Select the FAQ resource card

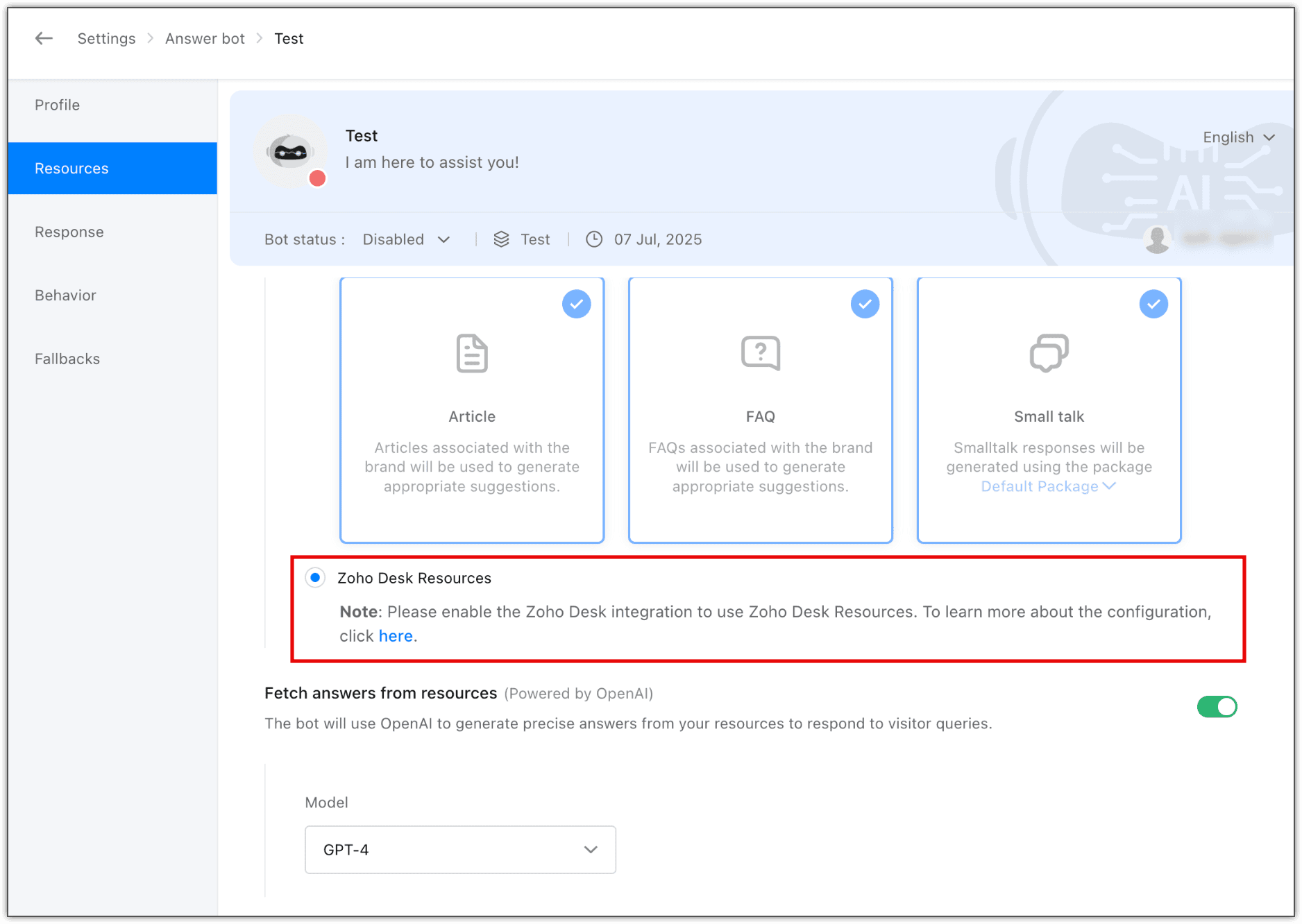(761, 410)
